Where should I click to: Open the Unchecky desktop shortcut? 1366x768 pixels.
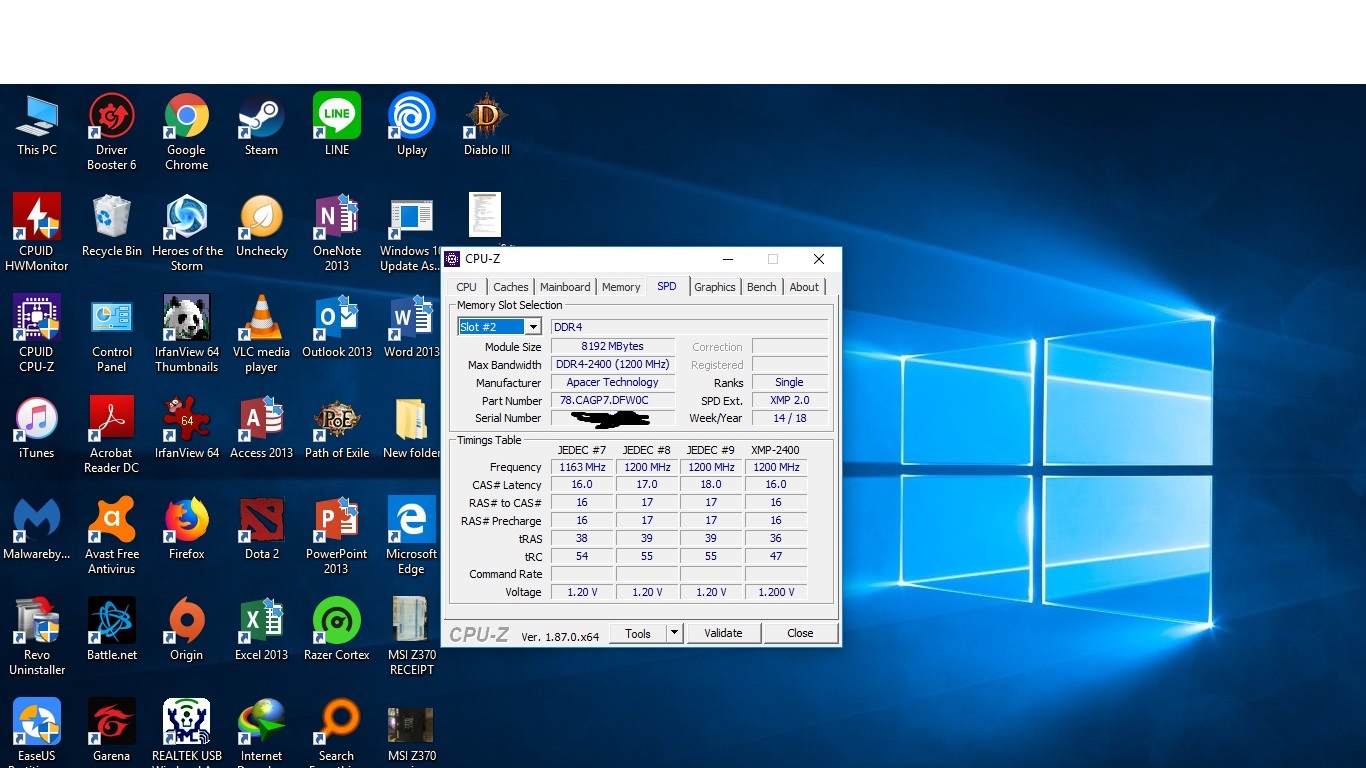262,226
